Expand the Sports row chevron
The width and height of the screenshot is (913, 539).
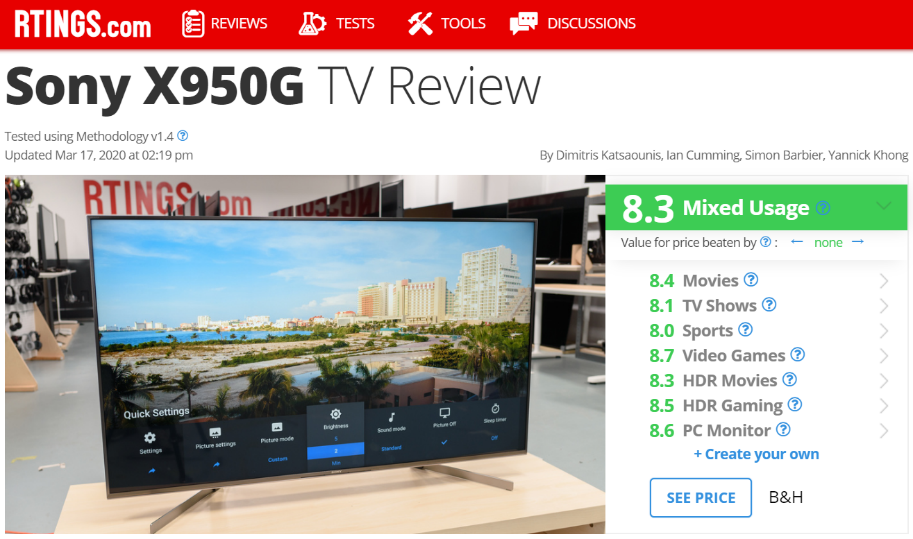click(884, 331)
